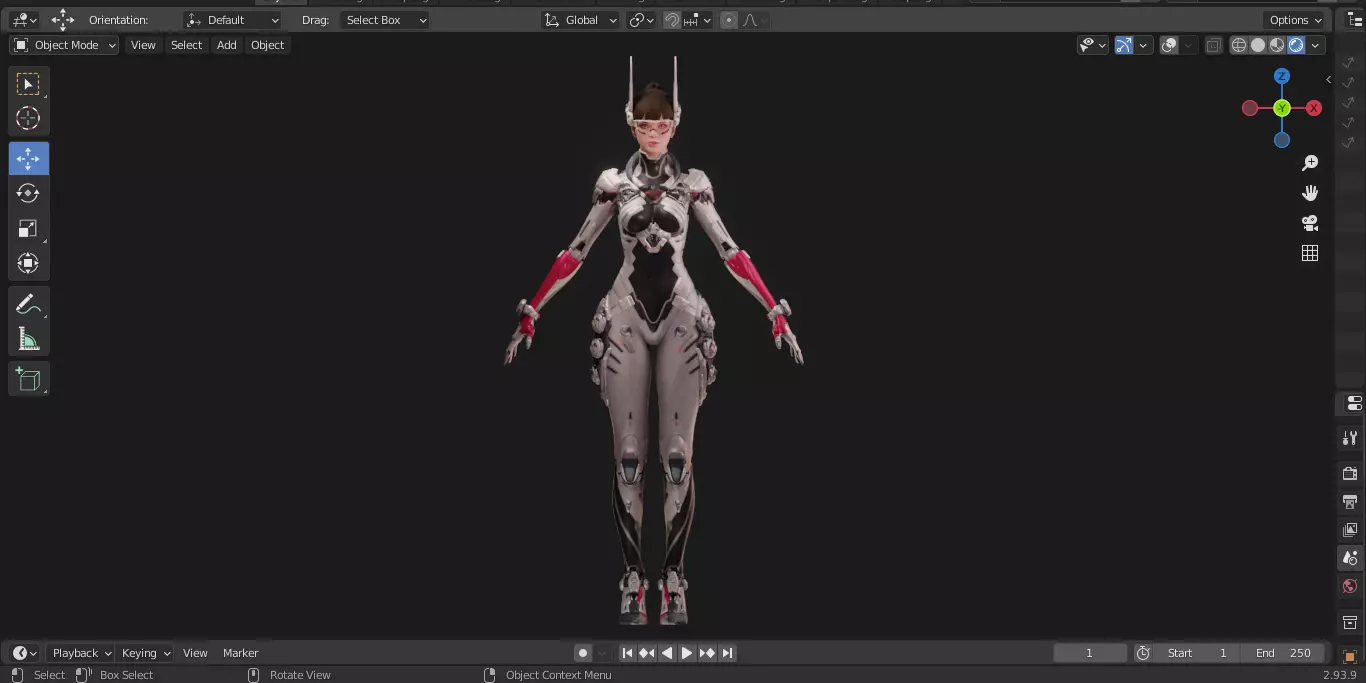Click the zoom magnifier in viewport
This screenshot has height=683, width=1366.
[x=1310, y=163]
